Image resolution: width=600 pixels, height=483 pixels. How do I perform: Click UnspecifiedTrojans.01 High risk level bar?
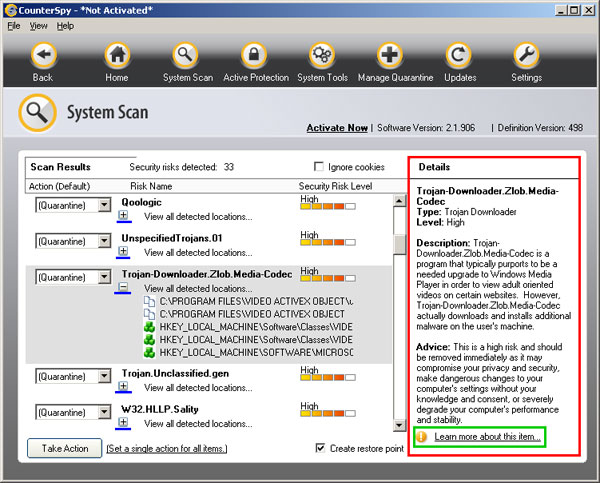click(328, 242)
